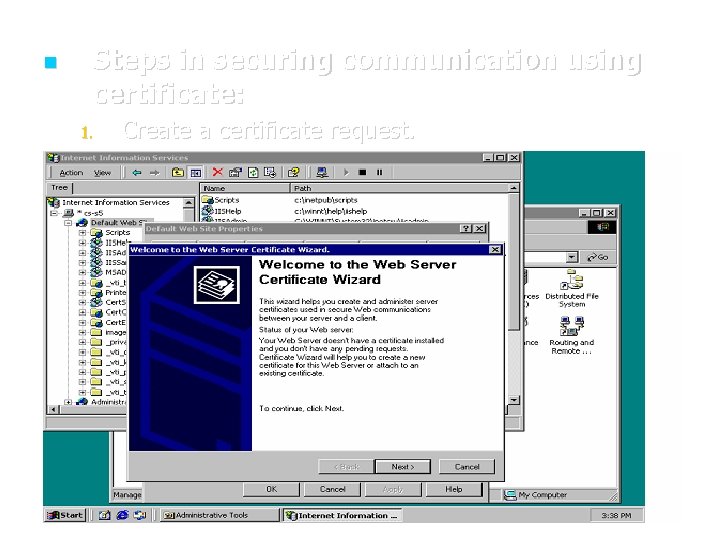The image size is (720, 540).
Task: Close the Web Server Certificate Wizard
Action: 495,250
